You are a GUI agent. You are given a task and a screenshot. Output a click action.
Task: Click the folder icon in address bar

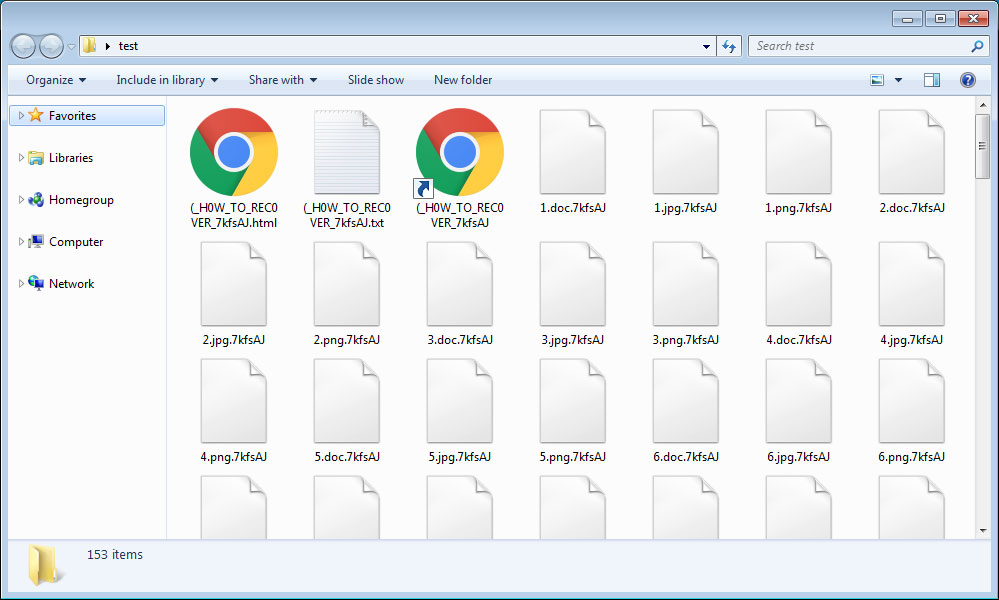click(x=89, y=45)
